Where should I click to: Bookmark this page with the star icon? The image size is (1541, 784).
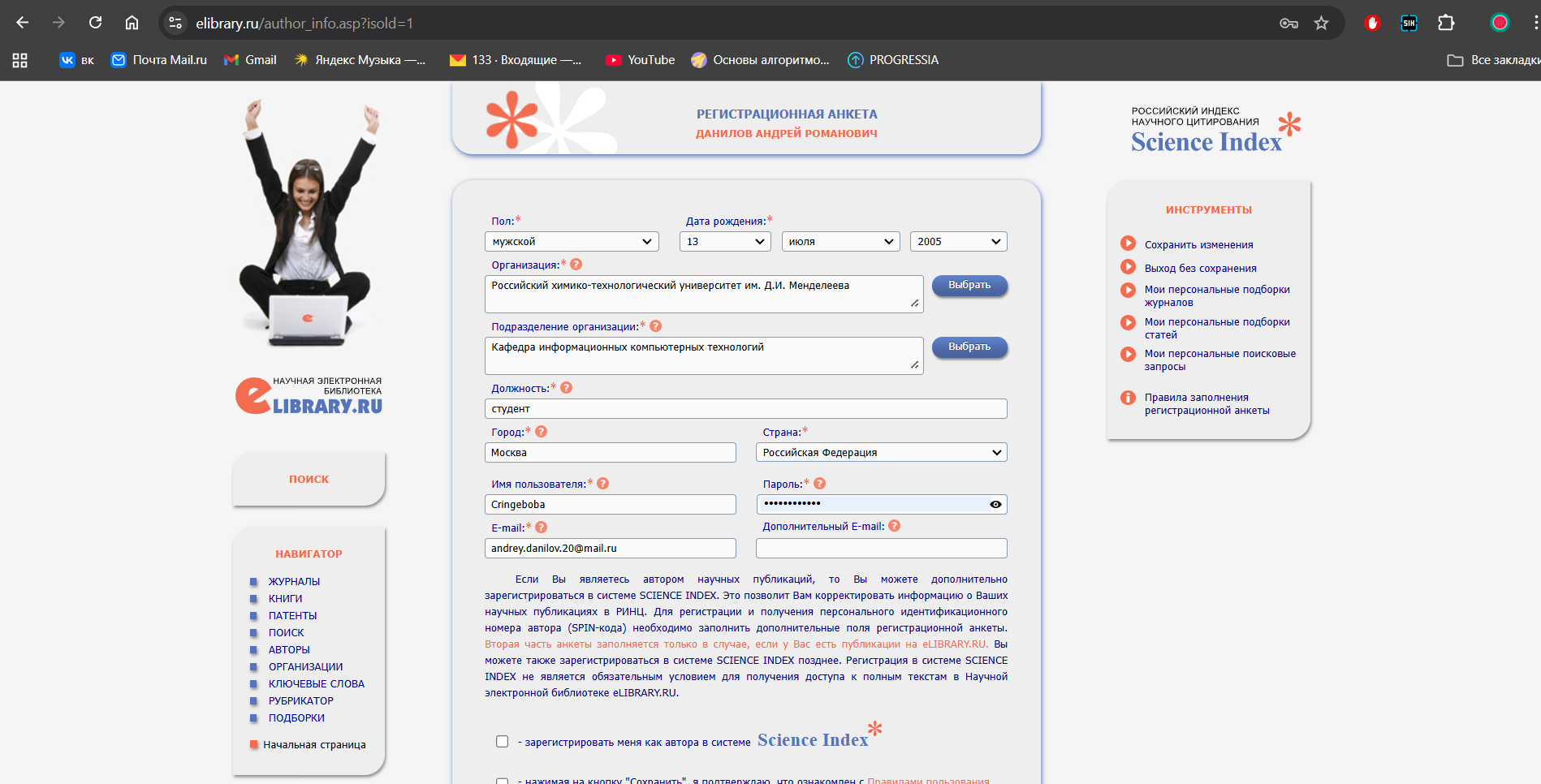1321,23
